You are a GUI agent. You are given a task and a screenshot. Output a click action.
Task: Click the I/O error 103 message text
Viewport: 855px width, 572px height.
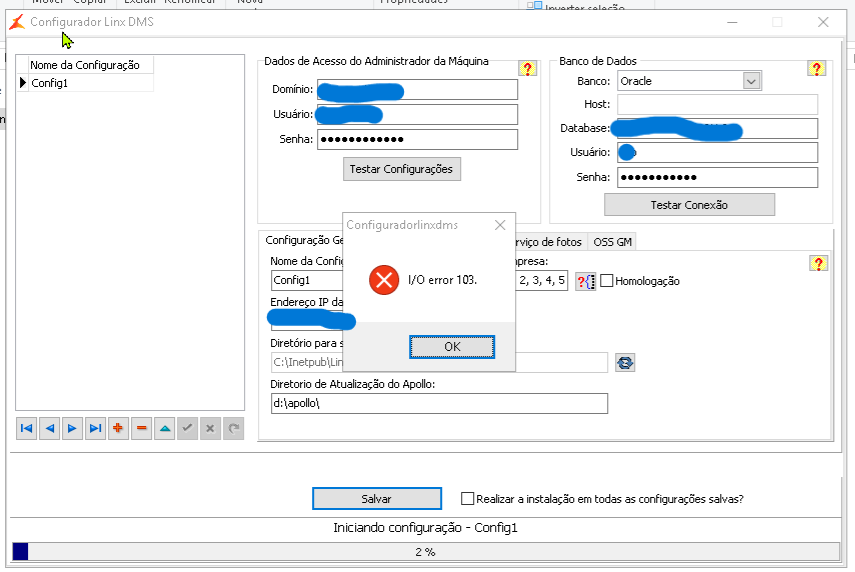pyautogui.click(x=443, y=280)
